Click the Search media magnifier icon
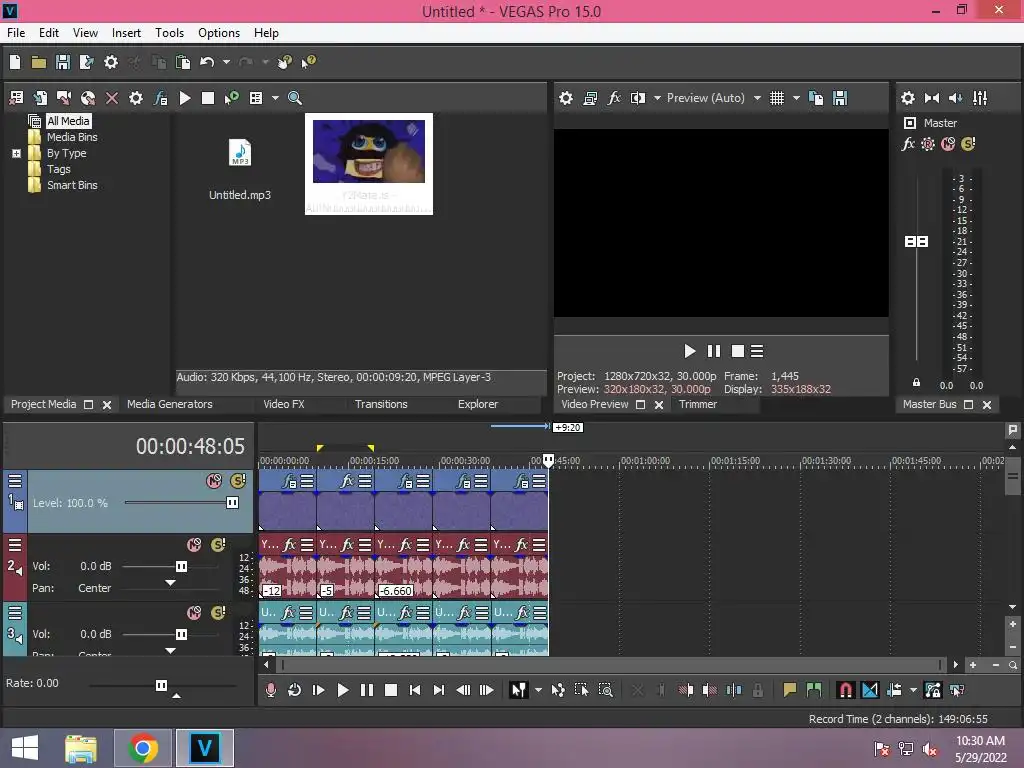This screenshot has height=768, width=1024. pyautogui.click(x=295, y=98)
